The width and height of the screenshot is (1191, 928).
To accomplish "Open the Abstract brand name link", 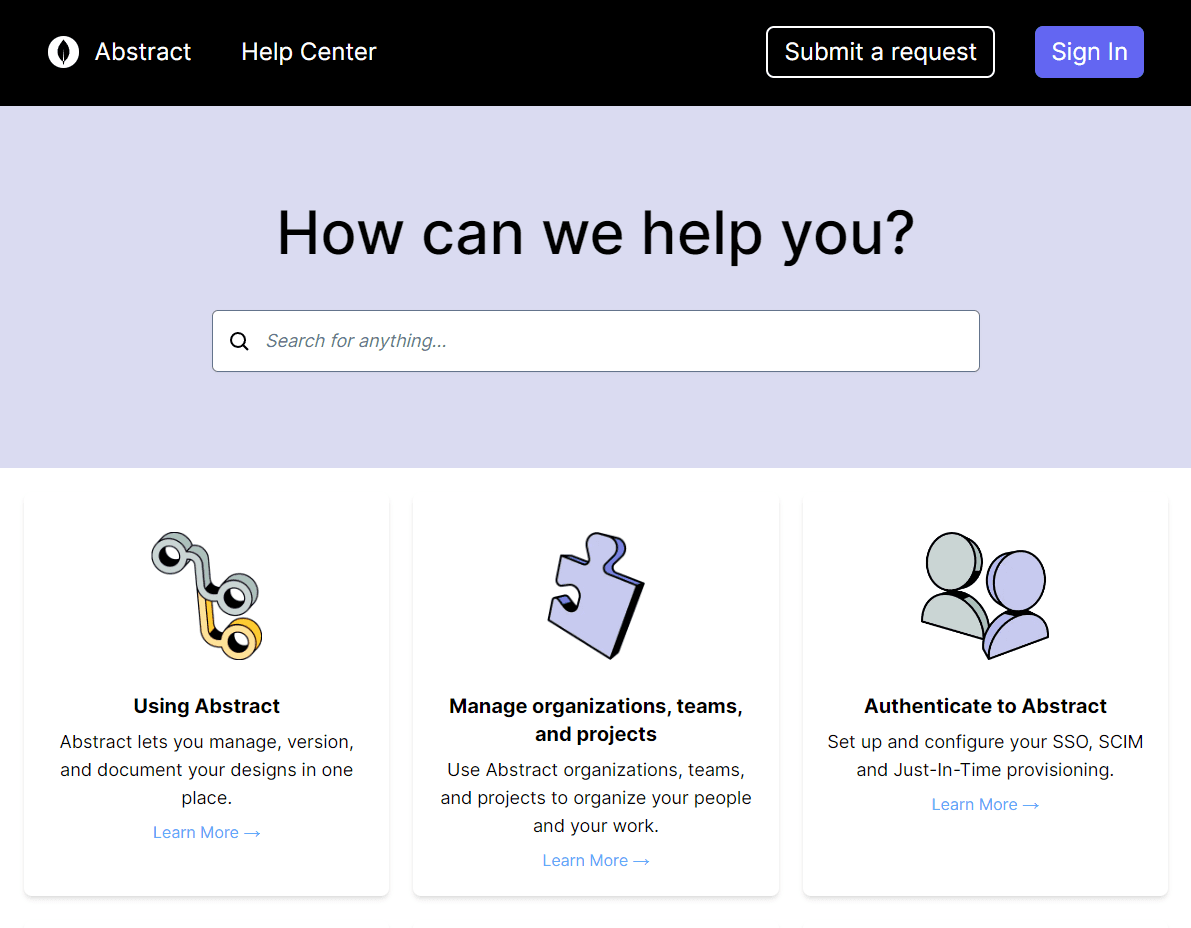I will pos(143,52).
